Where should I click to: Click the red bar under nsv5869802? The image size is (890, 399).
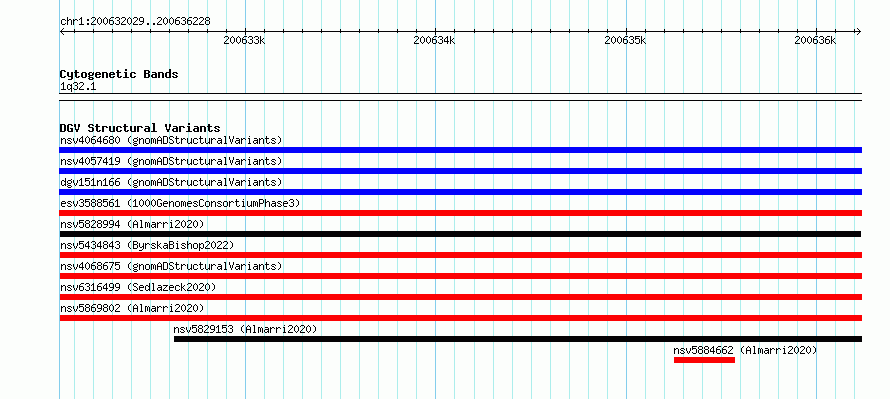[x=460, y=318]
